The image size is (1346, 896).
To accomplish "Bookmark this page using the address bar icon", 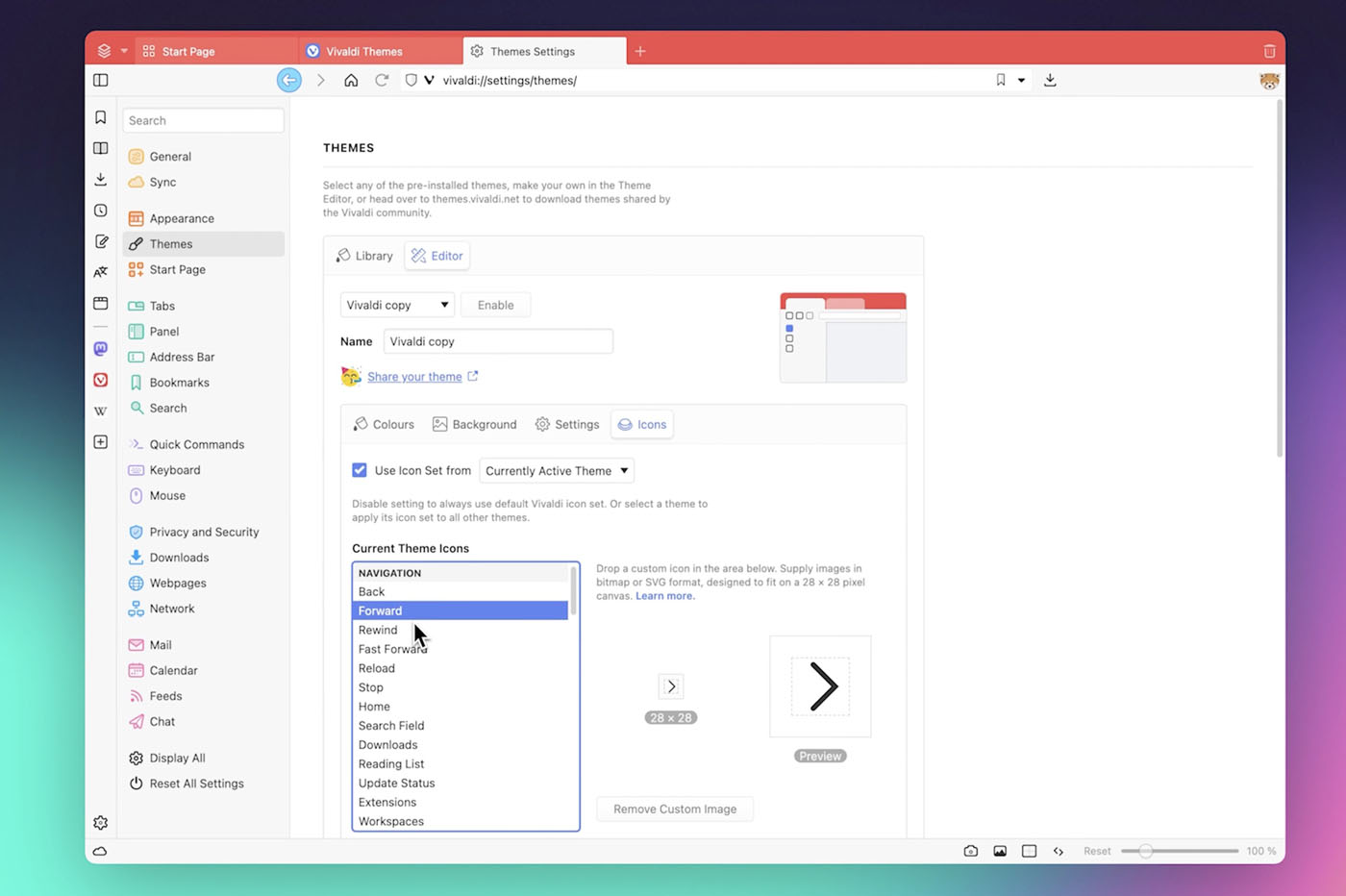I will (x=1001, y=81).
